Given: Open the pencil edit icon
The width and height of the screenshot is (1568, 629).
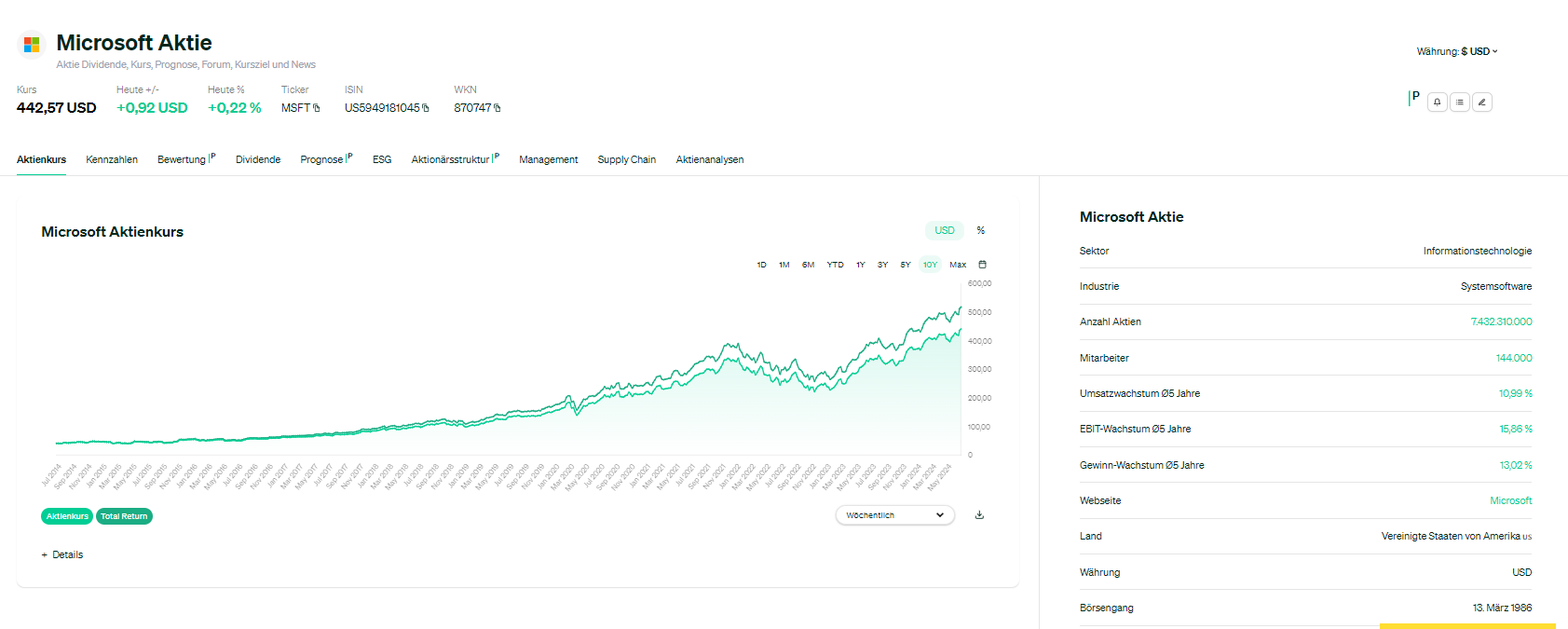Looking at the screenshot, I should [1482, 103].
